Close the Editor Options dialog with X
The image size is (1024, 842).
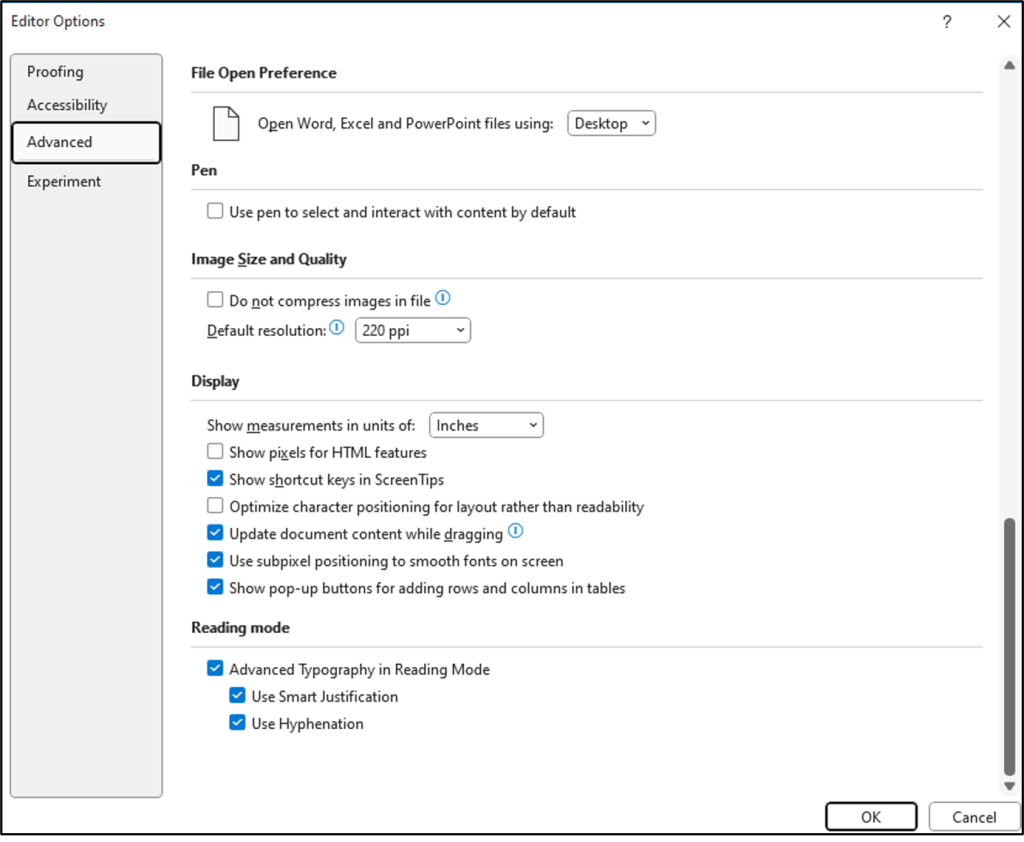click(1003, 22)
